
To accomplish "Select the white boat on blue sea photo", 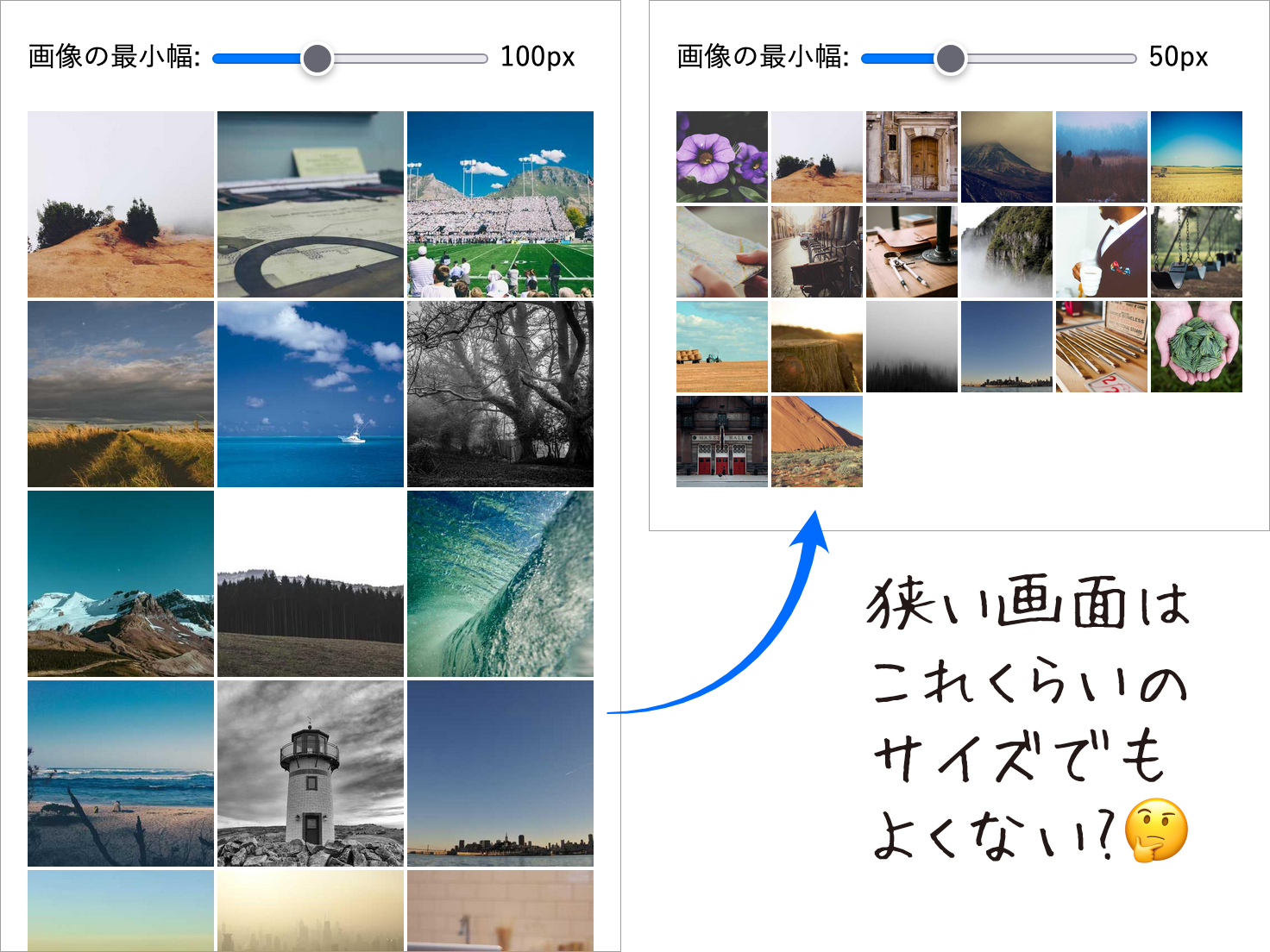I will [x=311, y=394].
